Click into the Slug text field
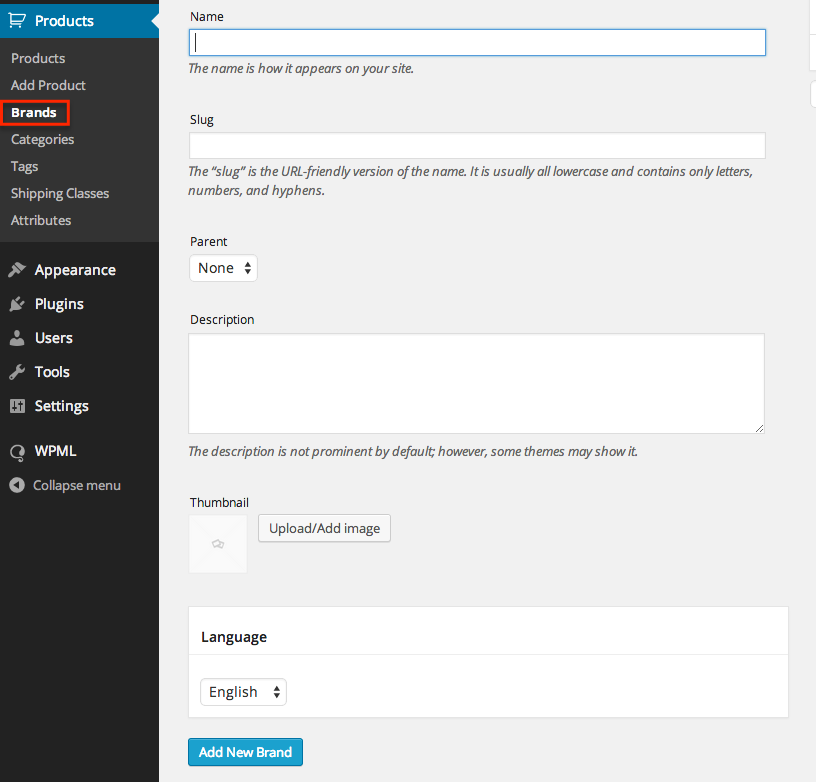The height and width of the screenshot is (782, 816). click(477, 145)
